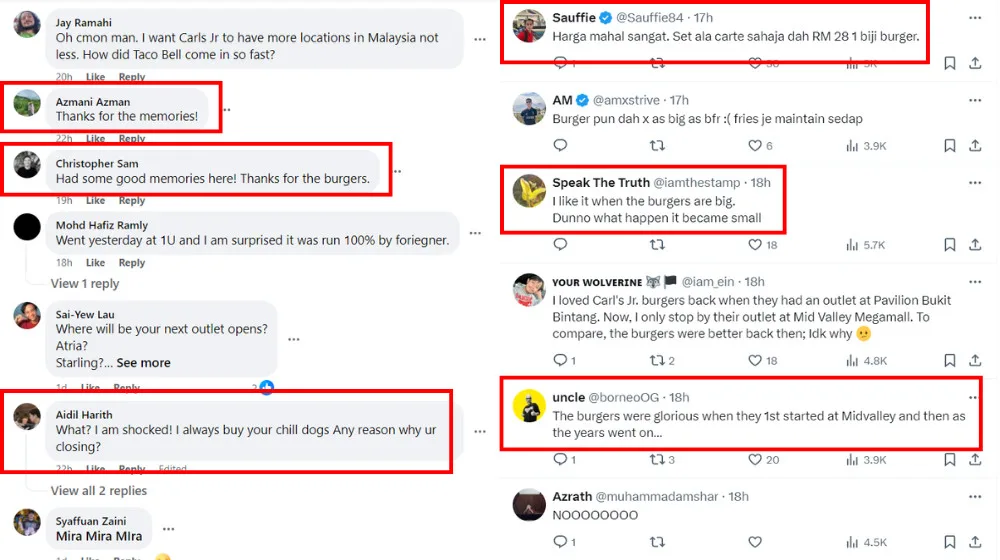Open reply icon on AM's tweet
This screenshot has width=1000, height=560.
(560, 146)
